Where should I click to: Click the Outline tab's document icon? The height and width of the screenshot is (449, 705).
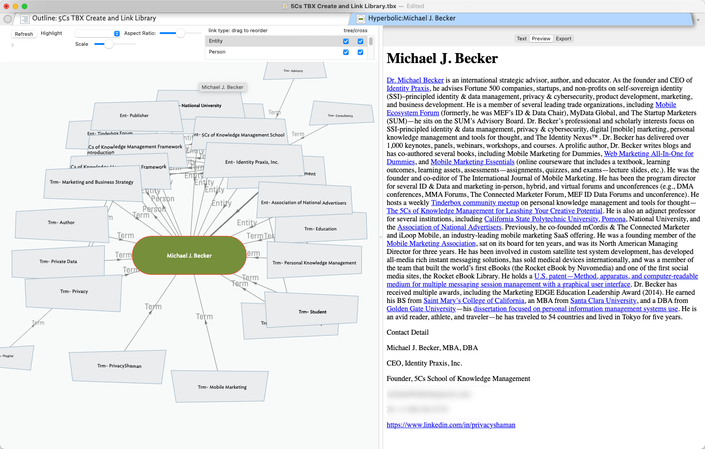pos(25,19)
